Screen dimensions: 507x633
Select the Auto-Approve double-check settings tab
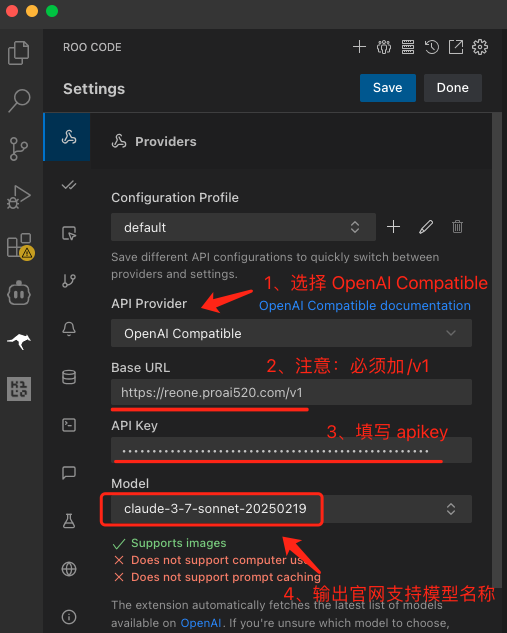coord(69,185)
